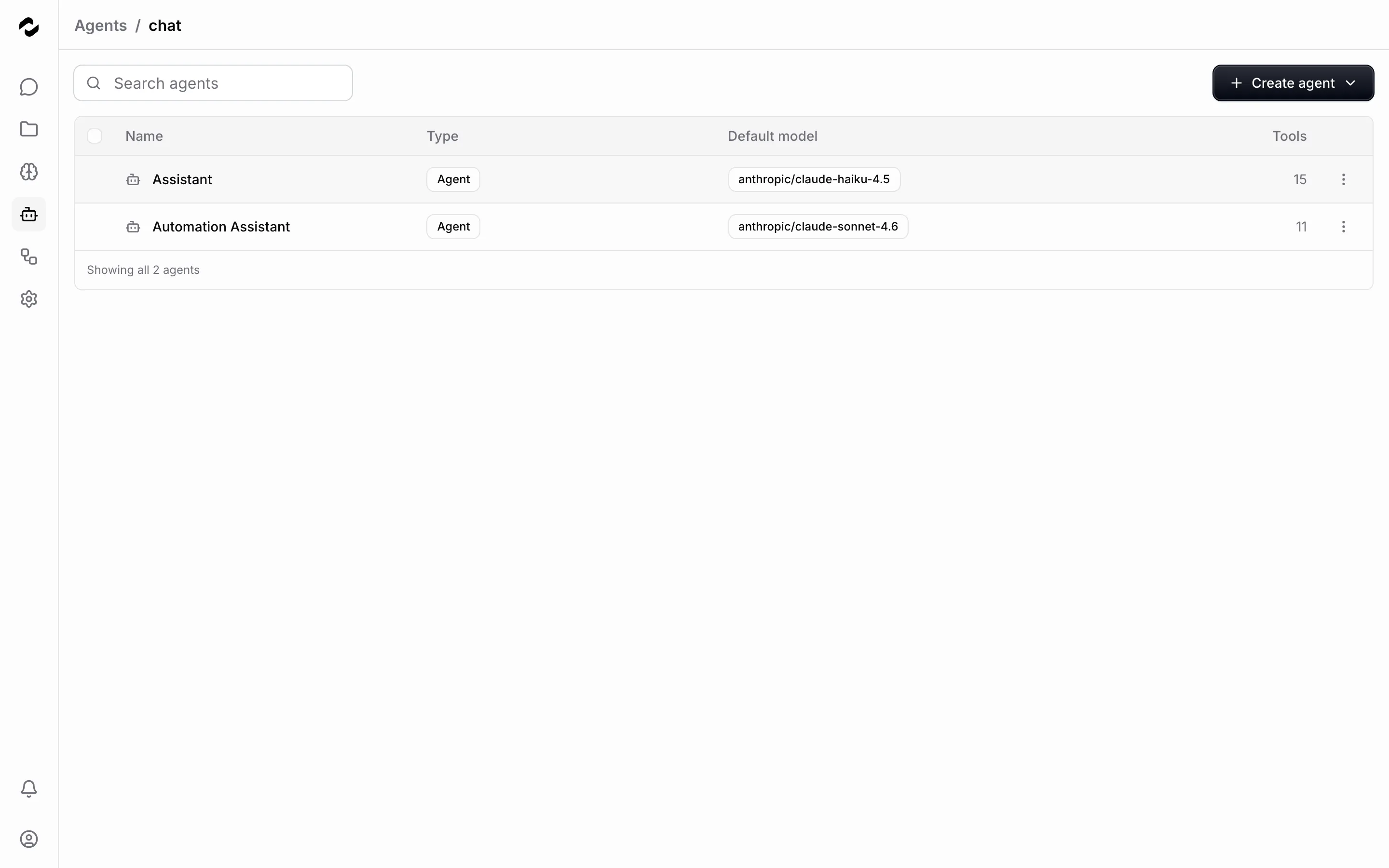Click the app logo in the sidebar

(29, 27)
